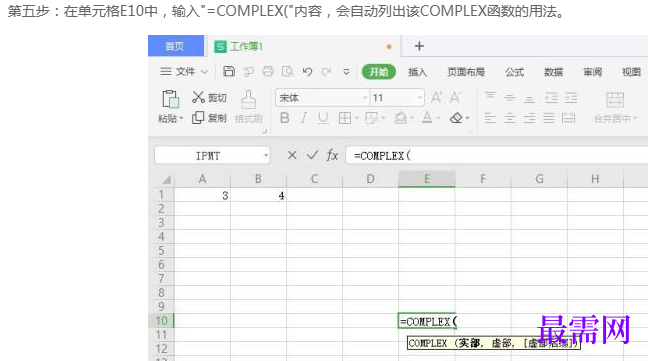
Task: Expand the font color dropdown arrow
Action: tap(438, 118)
